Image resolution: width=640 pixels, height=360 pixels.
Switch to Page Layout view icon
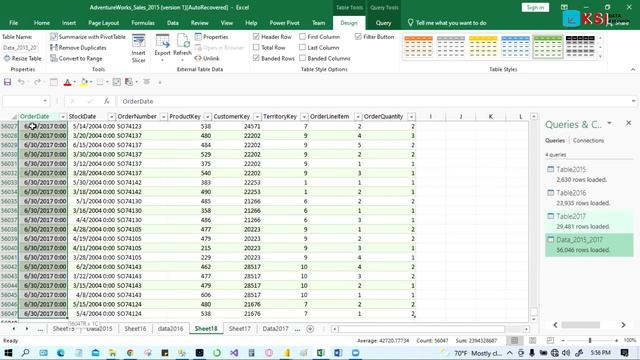[532, 340]
